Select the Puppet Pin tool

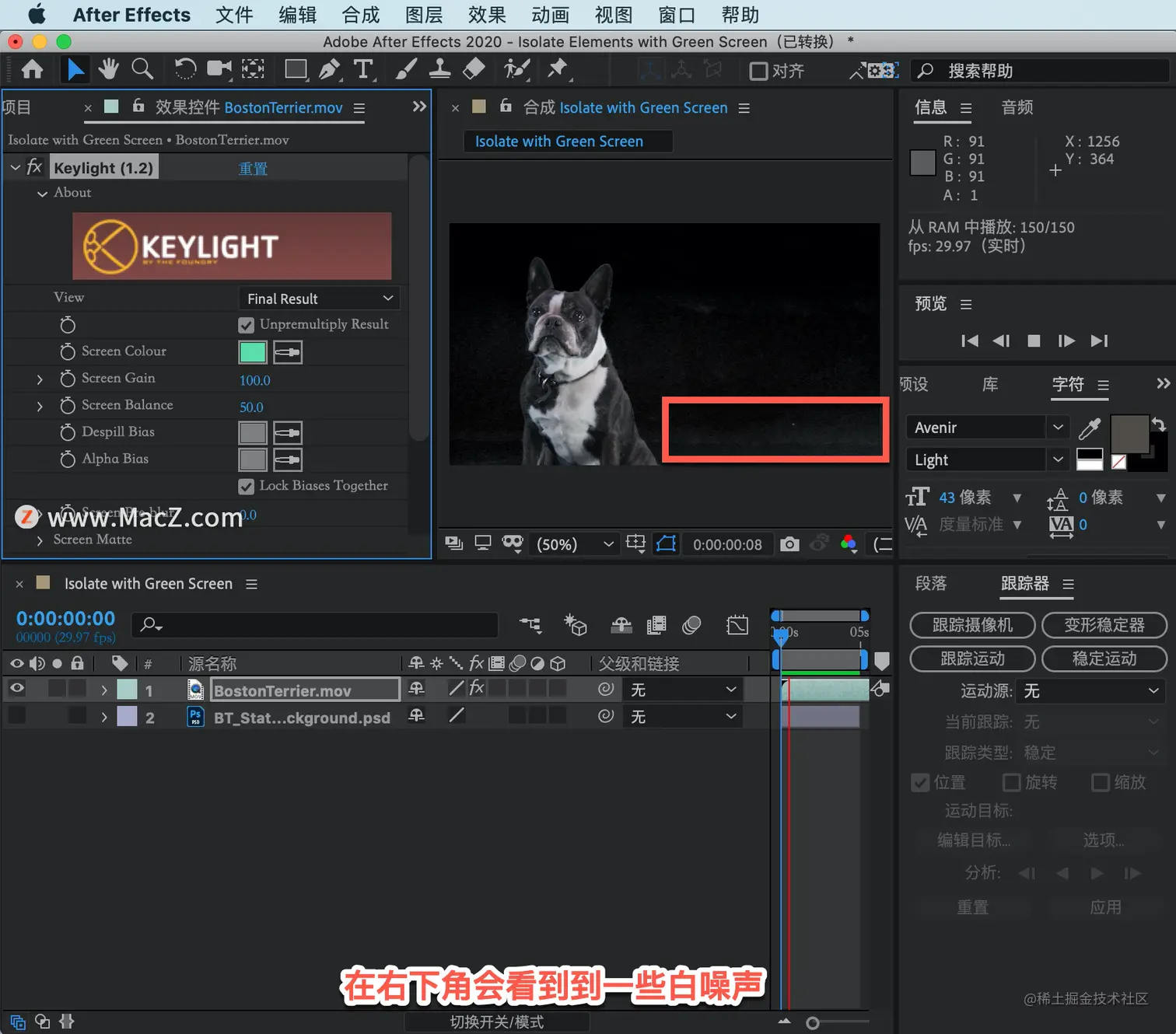[558, 69]
